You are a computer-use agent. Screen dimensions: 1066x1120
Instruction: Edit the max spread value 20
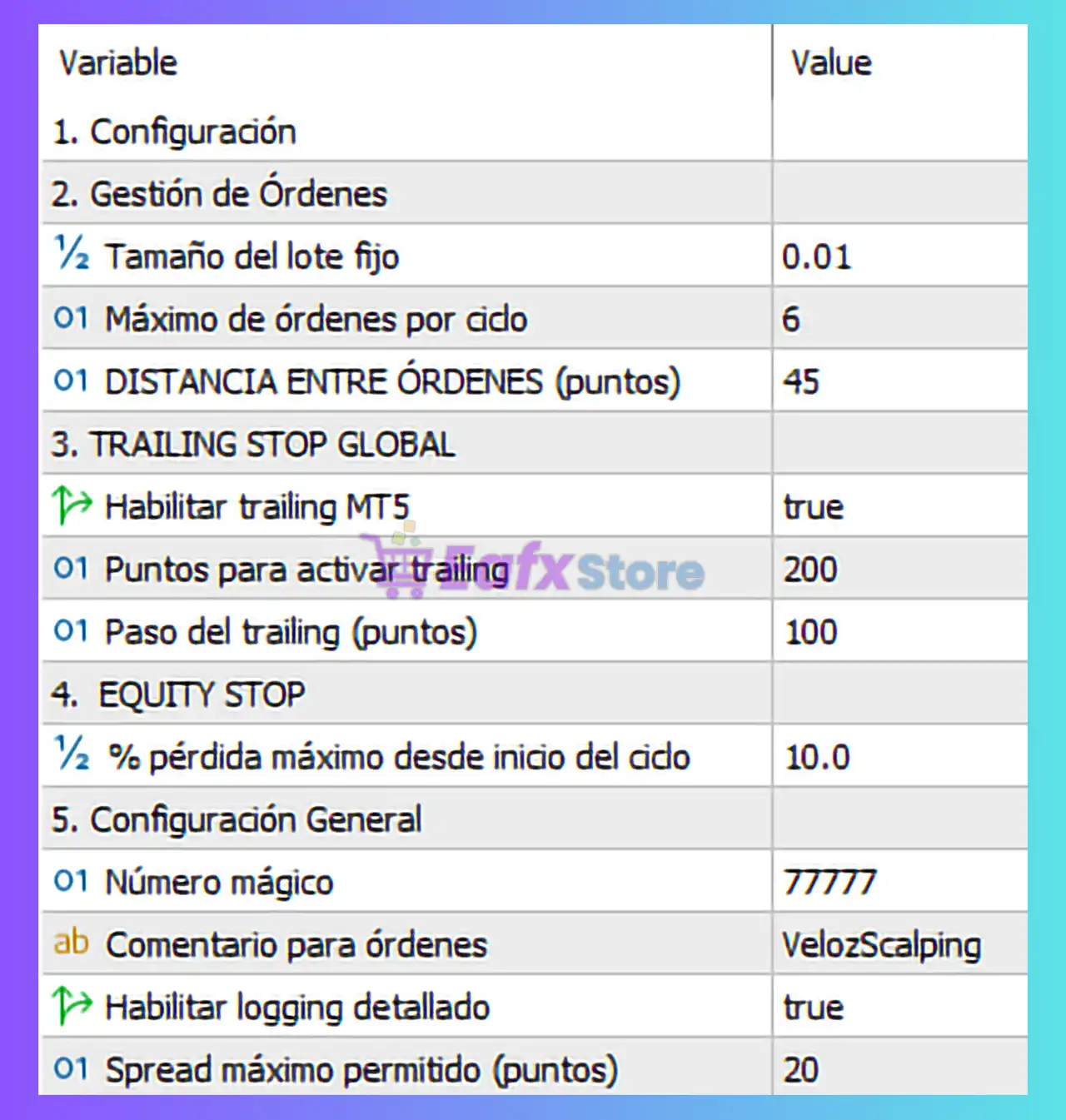[x=801, y=1070]
